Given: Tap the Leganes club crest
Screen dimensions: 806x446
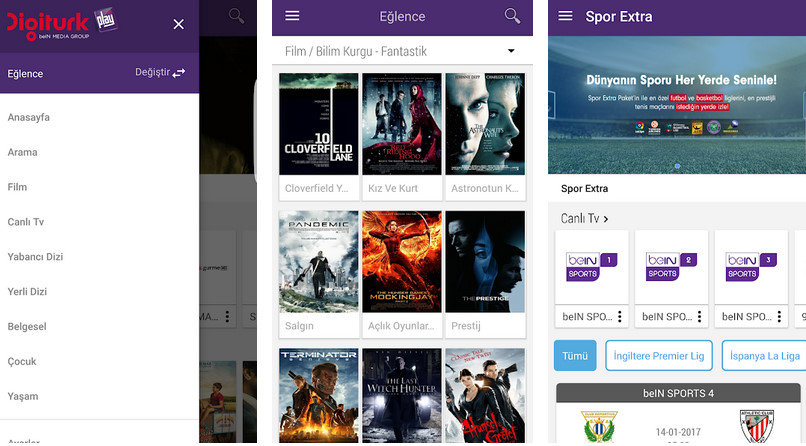Looking at the screenshot, I should [599, 426].
